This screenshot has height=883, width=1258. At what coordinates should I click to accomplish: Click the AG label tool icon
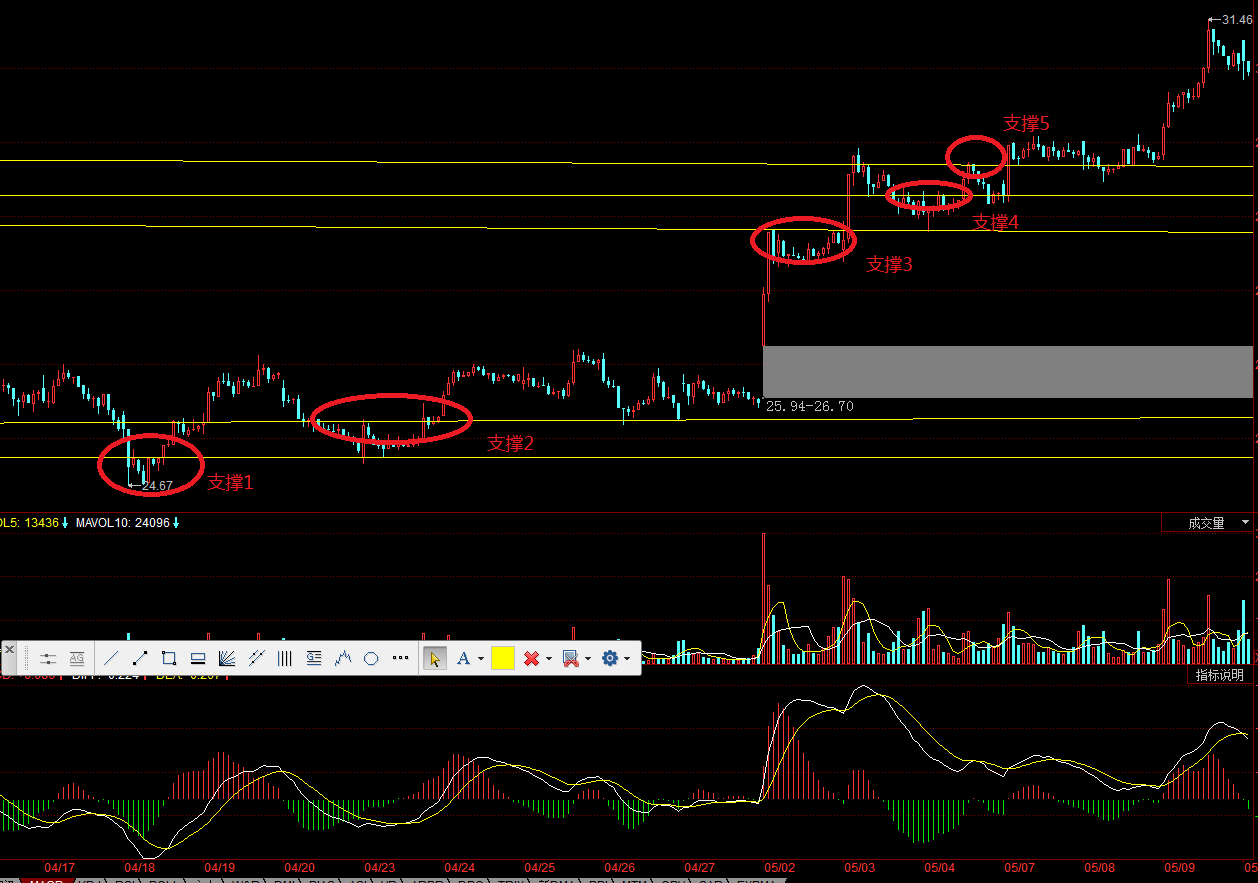point(77,658)
